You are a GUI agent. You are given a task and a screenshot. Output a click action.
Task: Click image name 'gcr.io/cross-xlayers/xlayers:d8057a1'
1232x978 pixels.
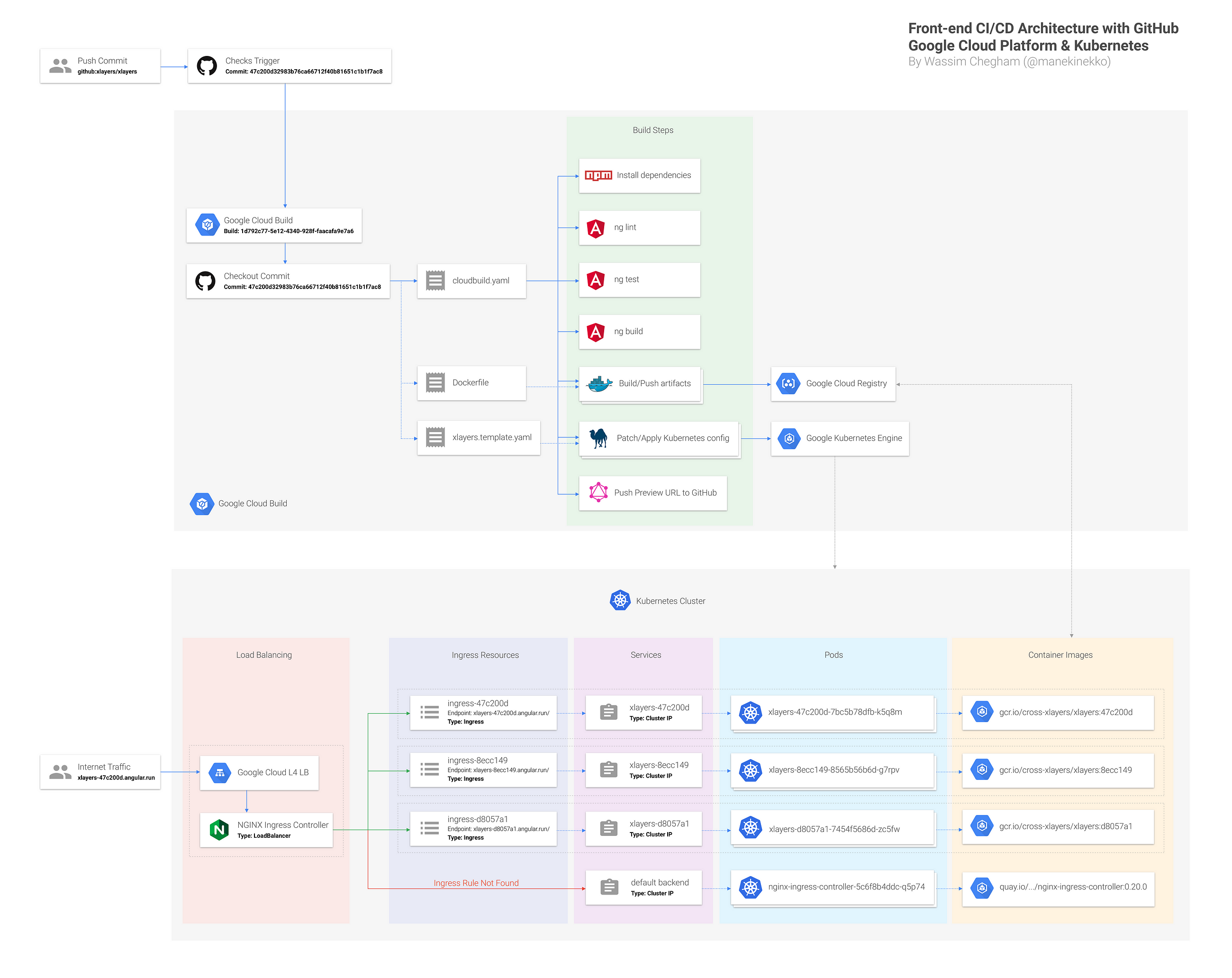pyautogui.click(x=1065, y=827)
